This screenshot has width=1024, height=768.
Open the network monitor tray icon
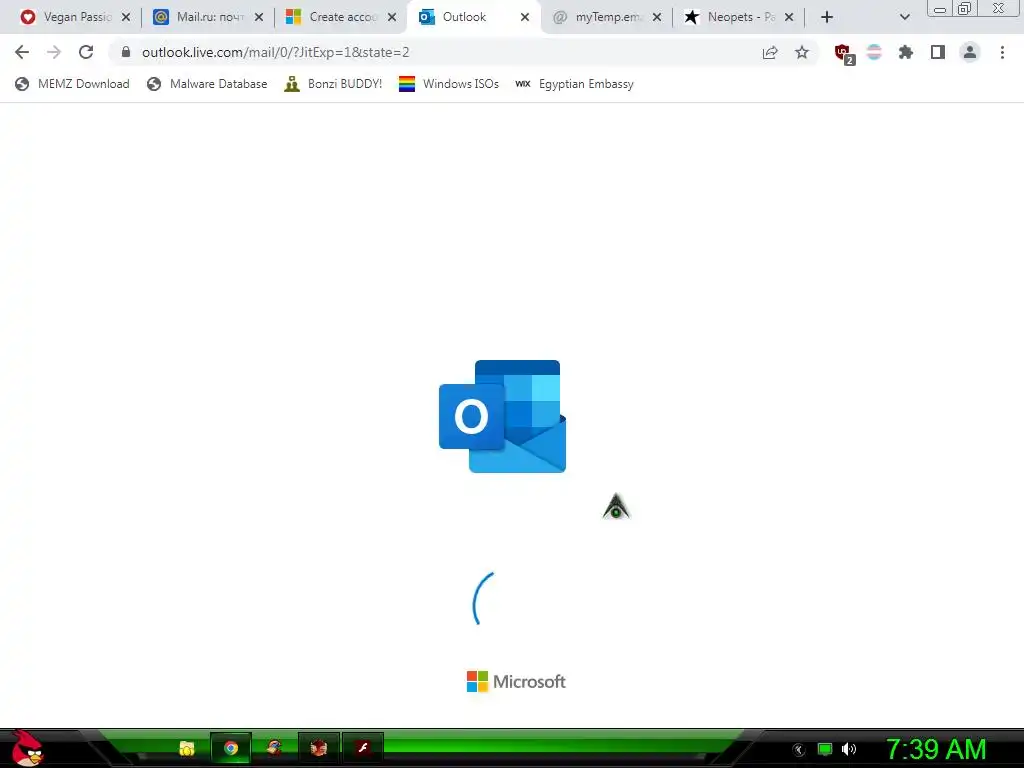[825, 749]
